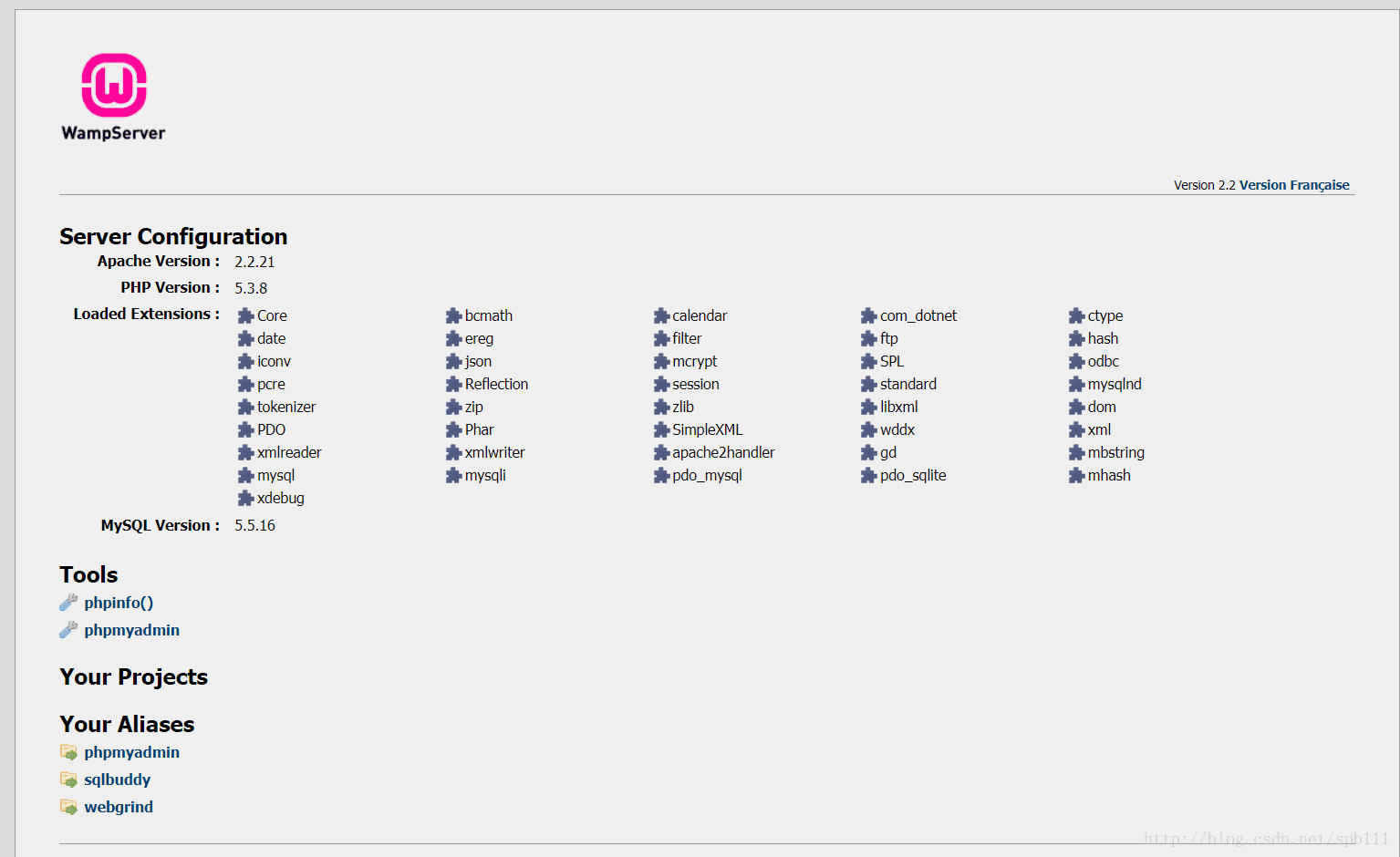
Task: Click the puzzle icon next to xdebug
Action: click(245, 498)
